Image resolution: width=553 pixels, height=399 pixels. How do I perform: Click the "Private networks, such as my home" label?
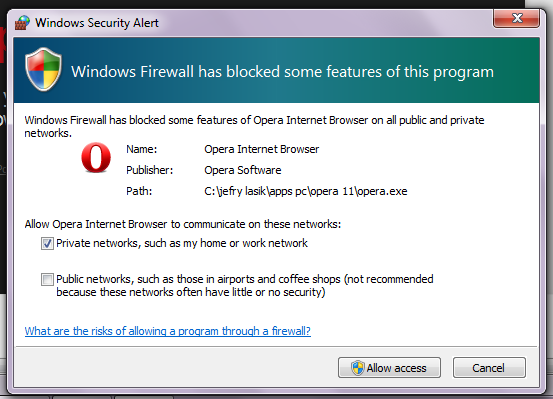pos(182,243)
